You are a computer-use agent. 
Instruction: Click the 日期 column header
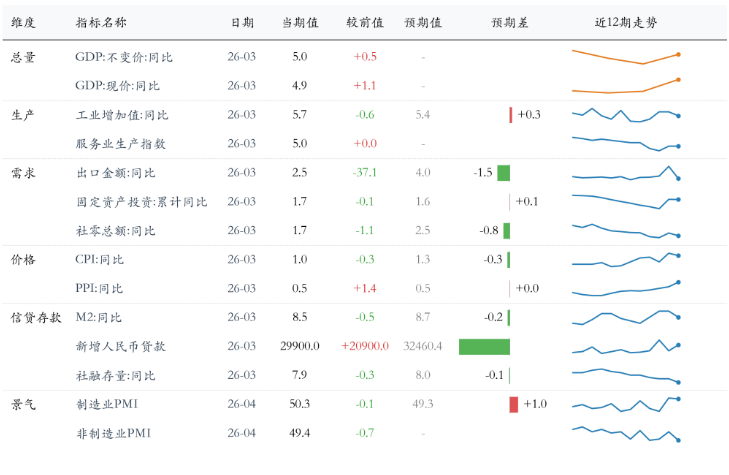(242, 22)
